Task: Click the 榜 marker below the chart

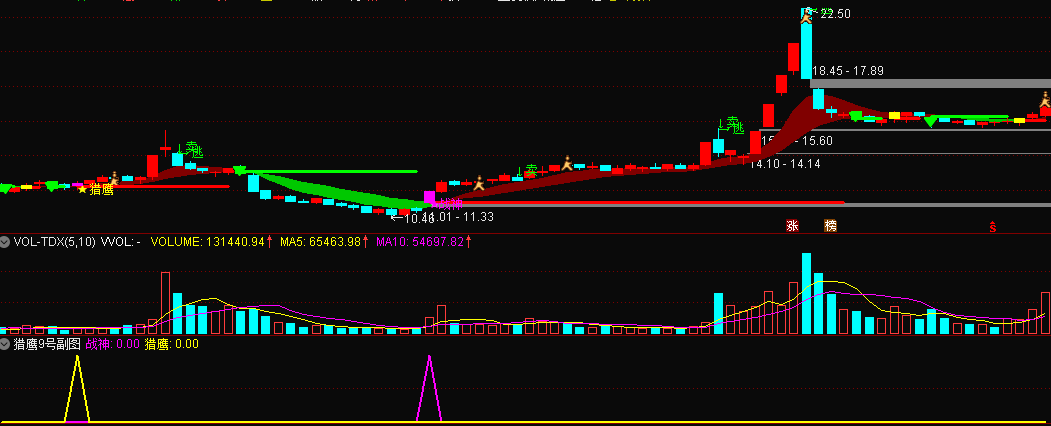Action: (830, 226)
